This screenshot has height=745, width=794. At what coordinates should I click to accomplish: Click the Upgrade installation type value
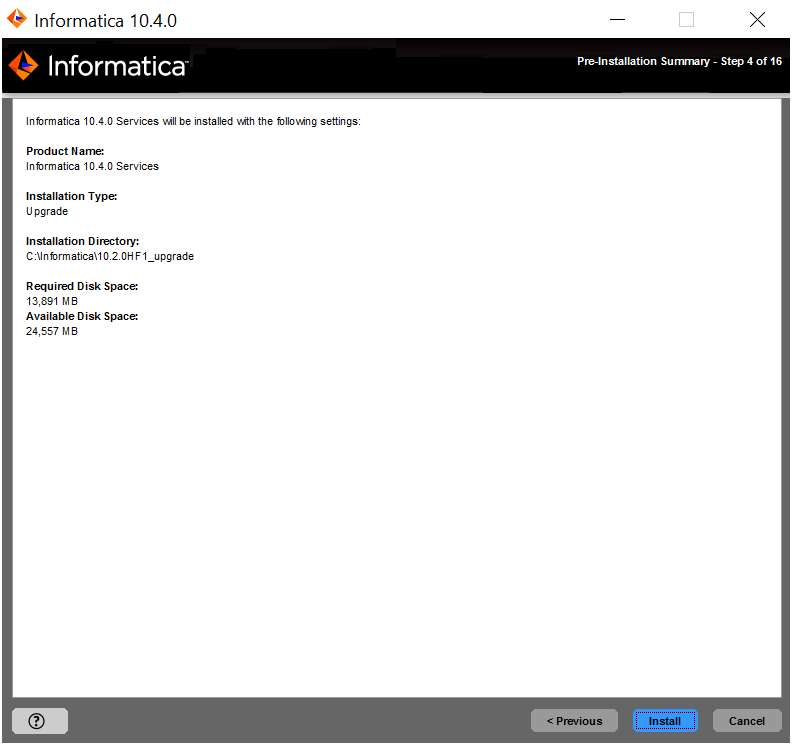tap(47, 211)
